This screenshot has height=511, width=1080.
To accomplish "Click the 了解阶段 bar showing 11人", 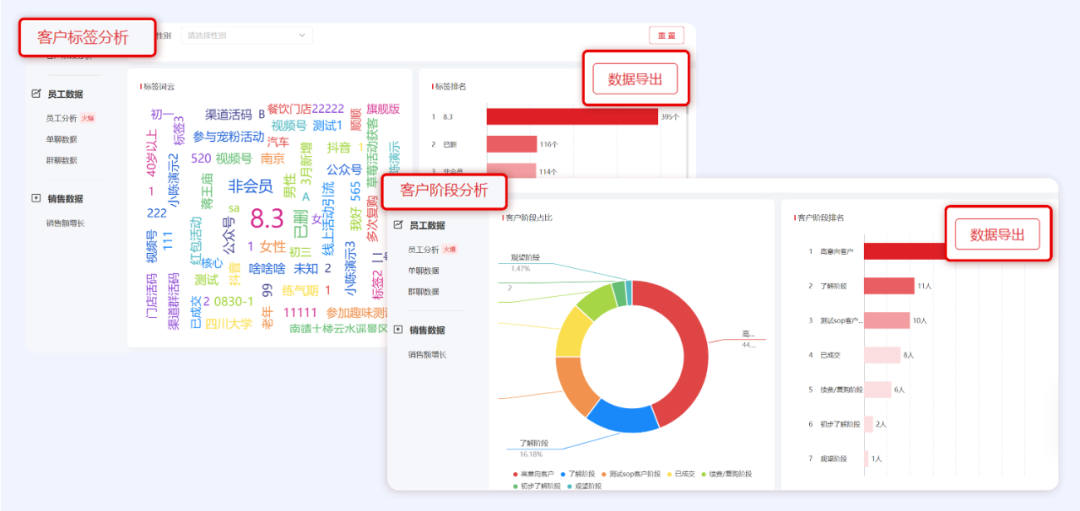I will pos(889,286).
